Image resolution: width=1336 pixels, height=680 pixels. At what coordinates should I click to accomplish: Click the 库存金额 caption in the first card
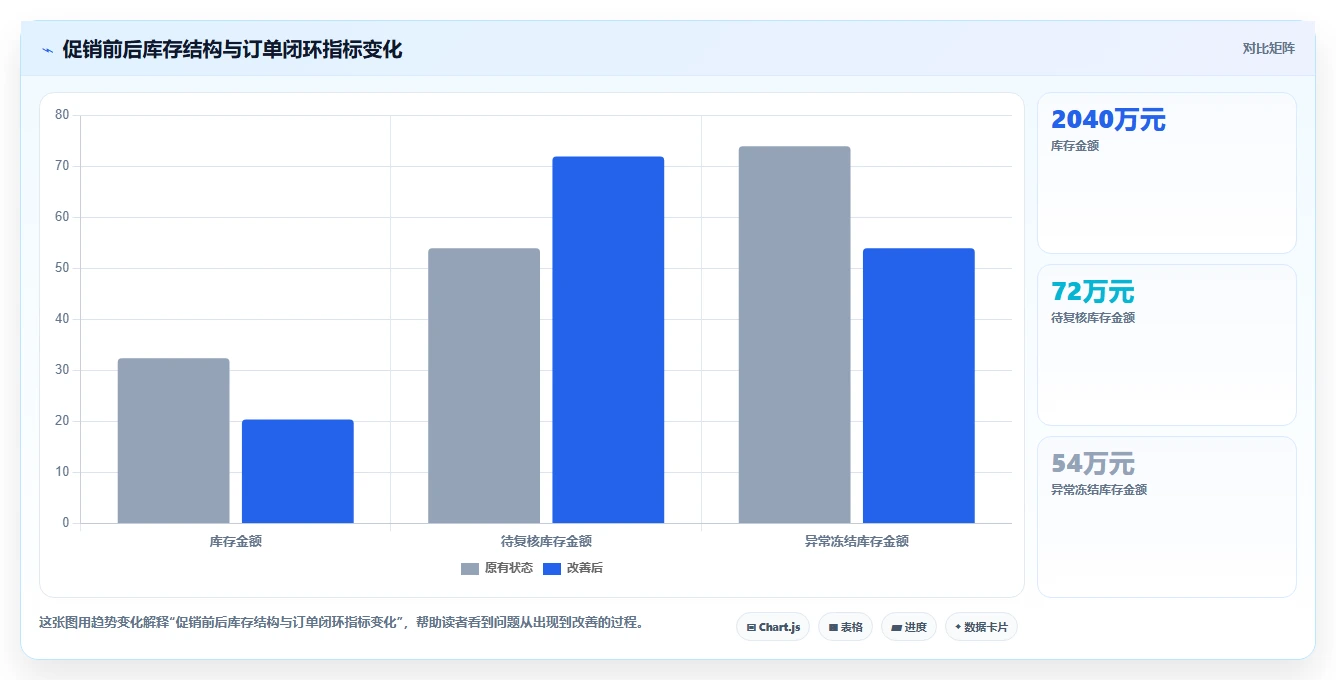coord(1075,146)
